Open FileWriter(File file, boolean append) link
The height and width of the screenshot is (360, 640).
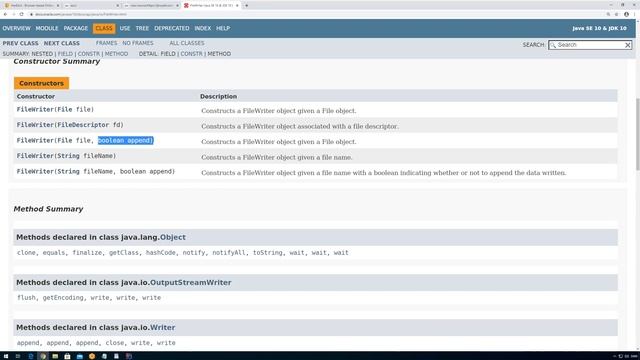point(85,140)
